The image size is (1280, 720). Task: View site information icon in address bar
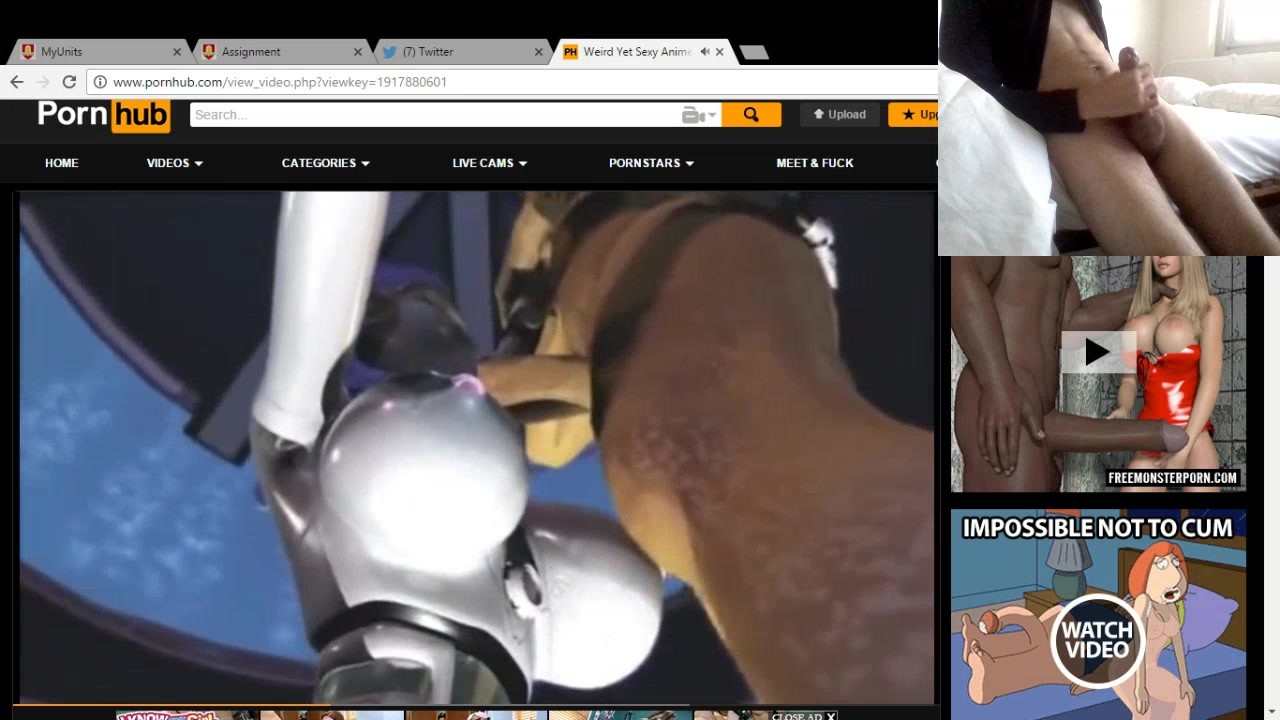pyautogui.click(x=100, y=82)
